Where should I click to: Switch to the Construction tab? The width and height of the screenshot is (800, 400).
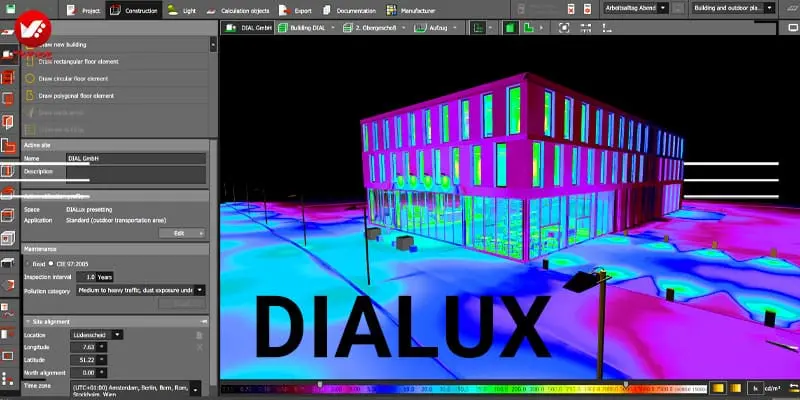click(x=134, y=10)
